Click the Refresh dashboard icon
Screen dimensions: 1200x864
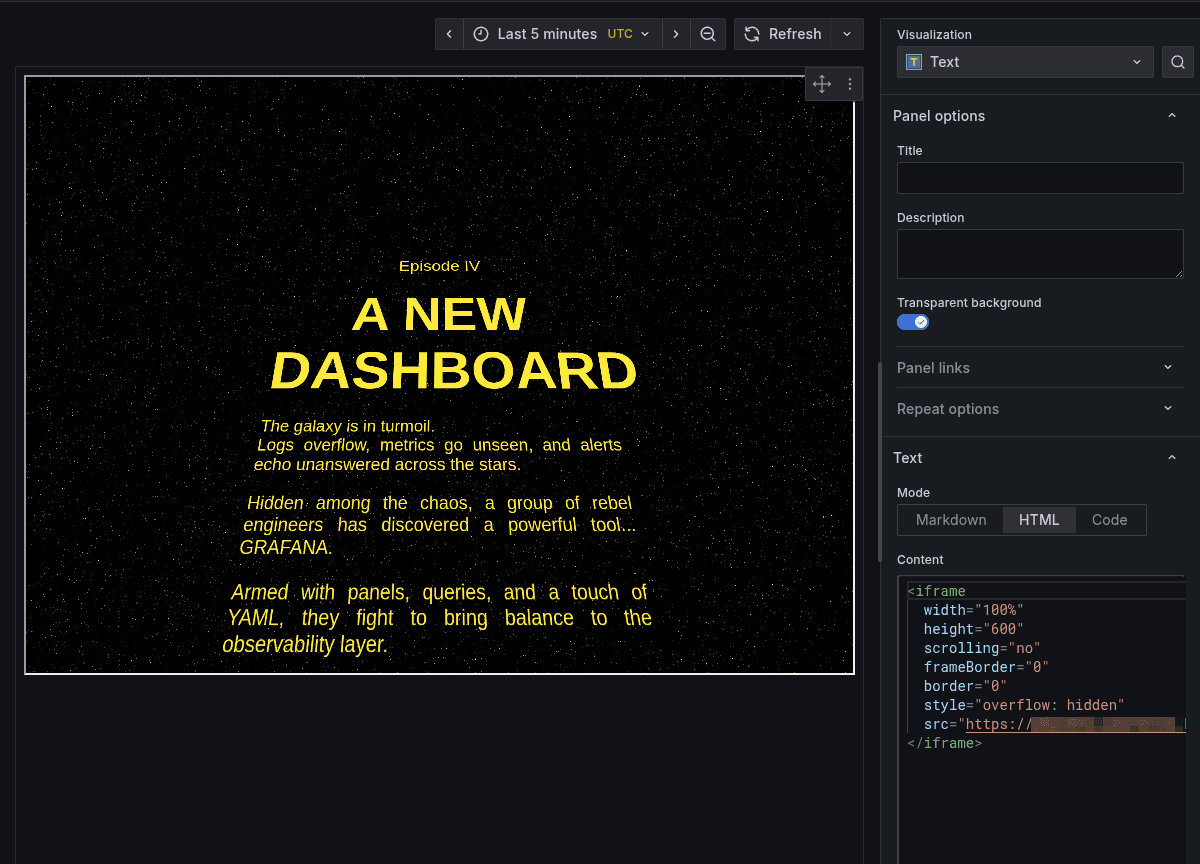pos(751,33)
